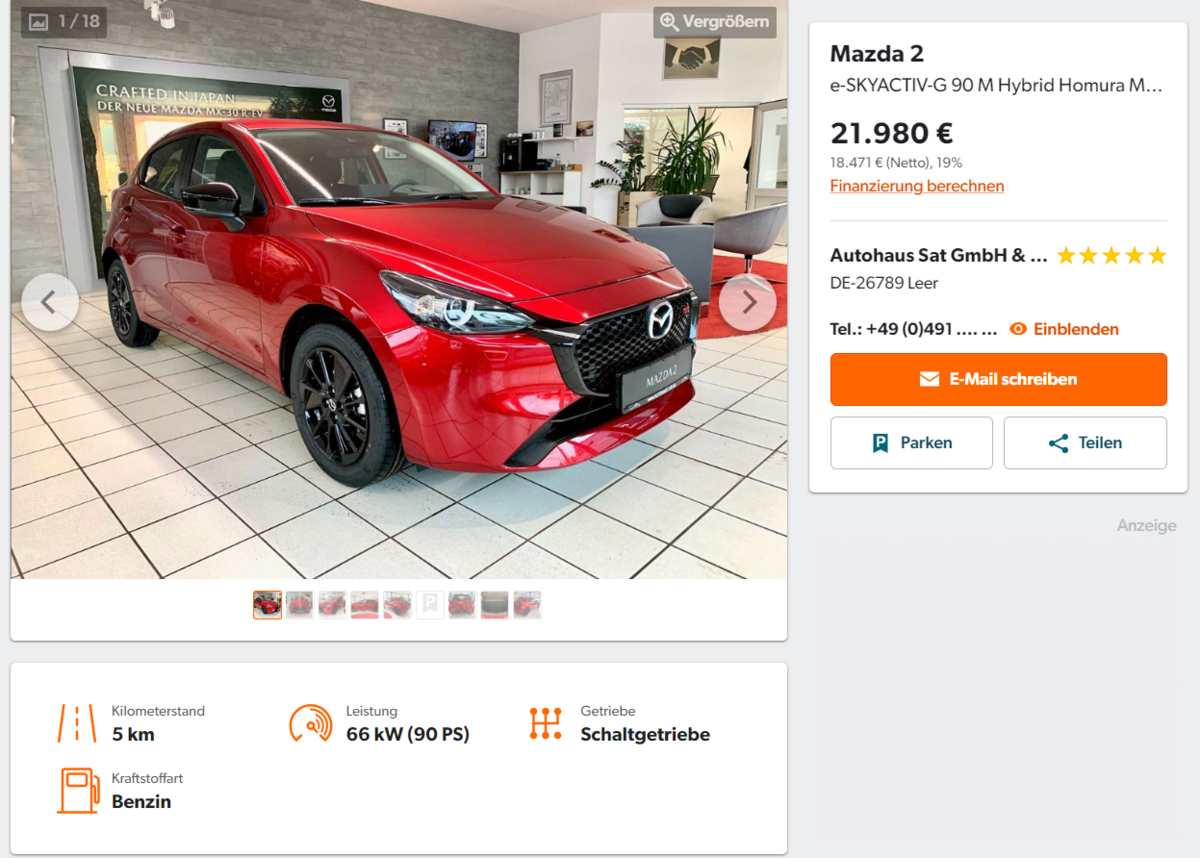The height and width of the screenshot is (858, 1200).
Task: Click the image counter 1 / 18 badge
Action: 64,22
